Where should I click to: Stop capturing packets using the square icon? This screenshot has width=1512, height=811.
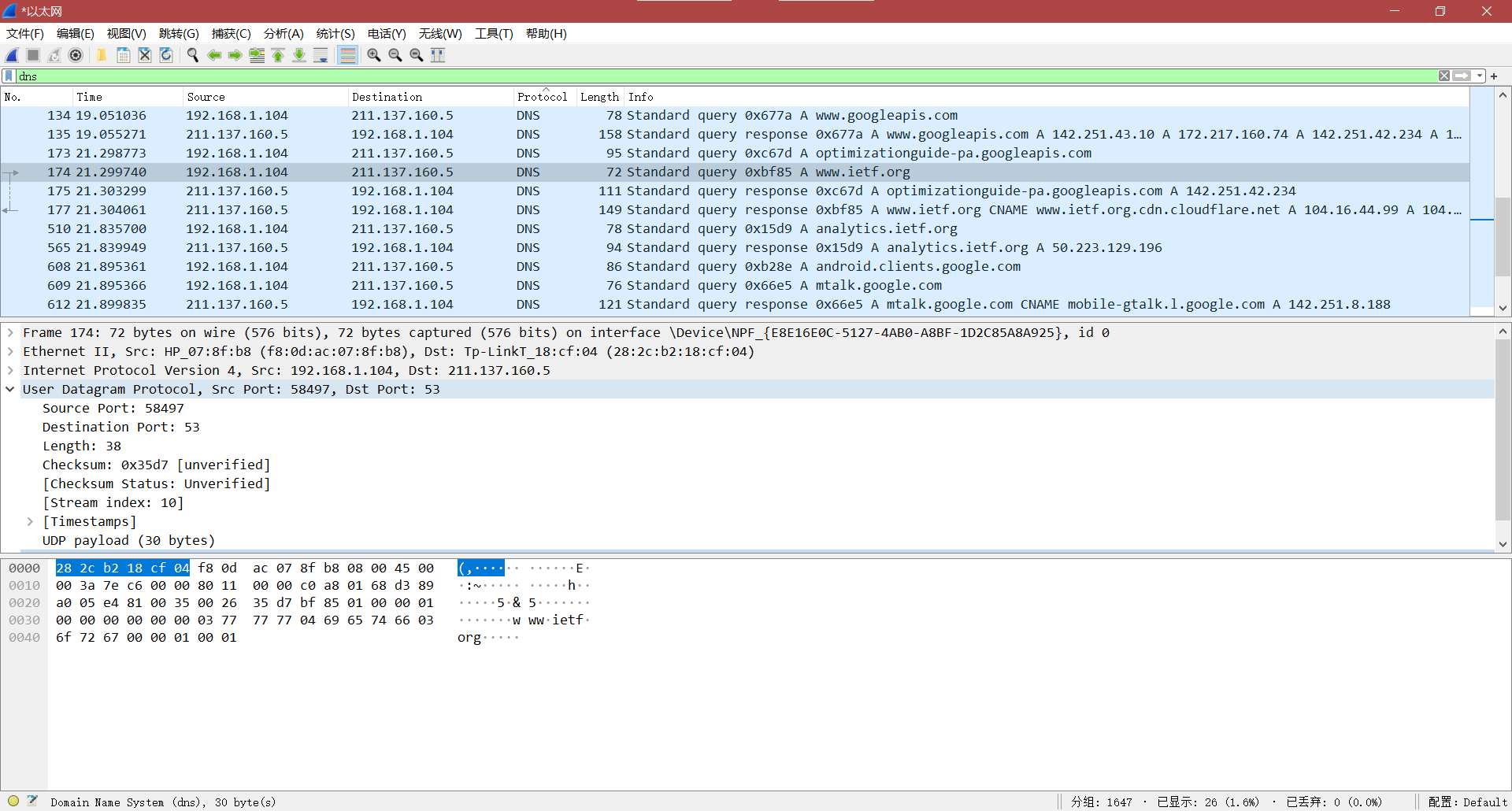point(33,55)
